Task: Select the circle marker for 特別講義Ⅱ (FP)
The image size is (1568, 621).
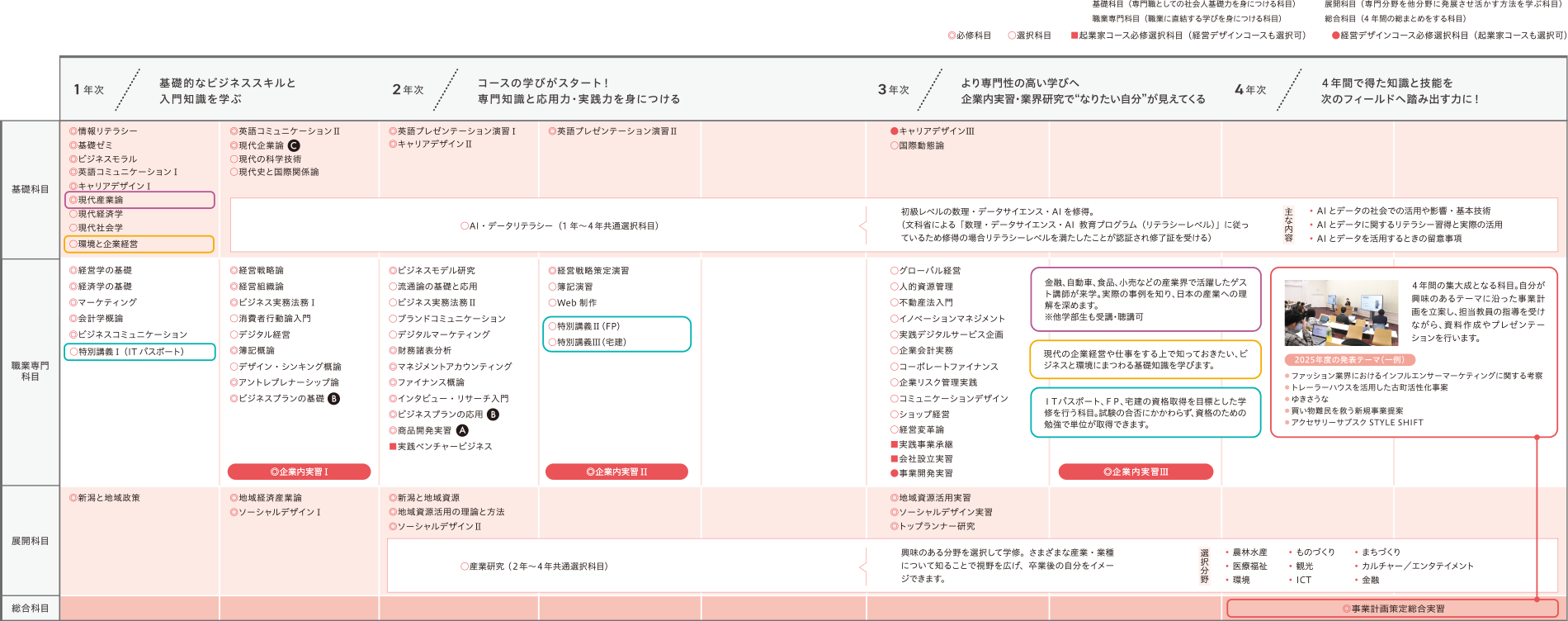Action: pyautogui.click(x=552, y=326)
